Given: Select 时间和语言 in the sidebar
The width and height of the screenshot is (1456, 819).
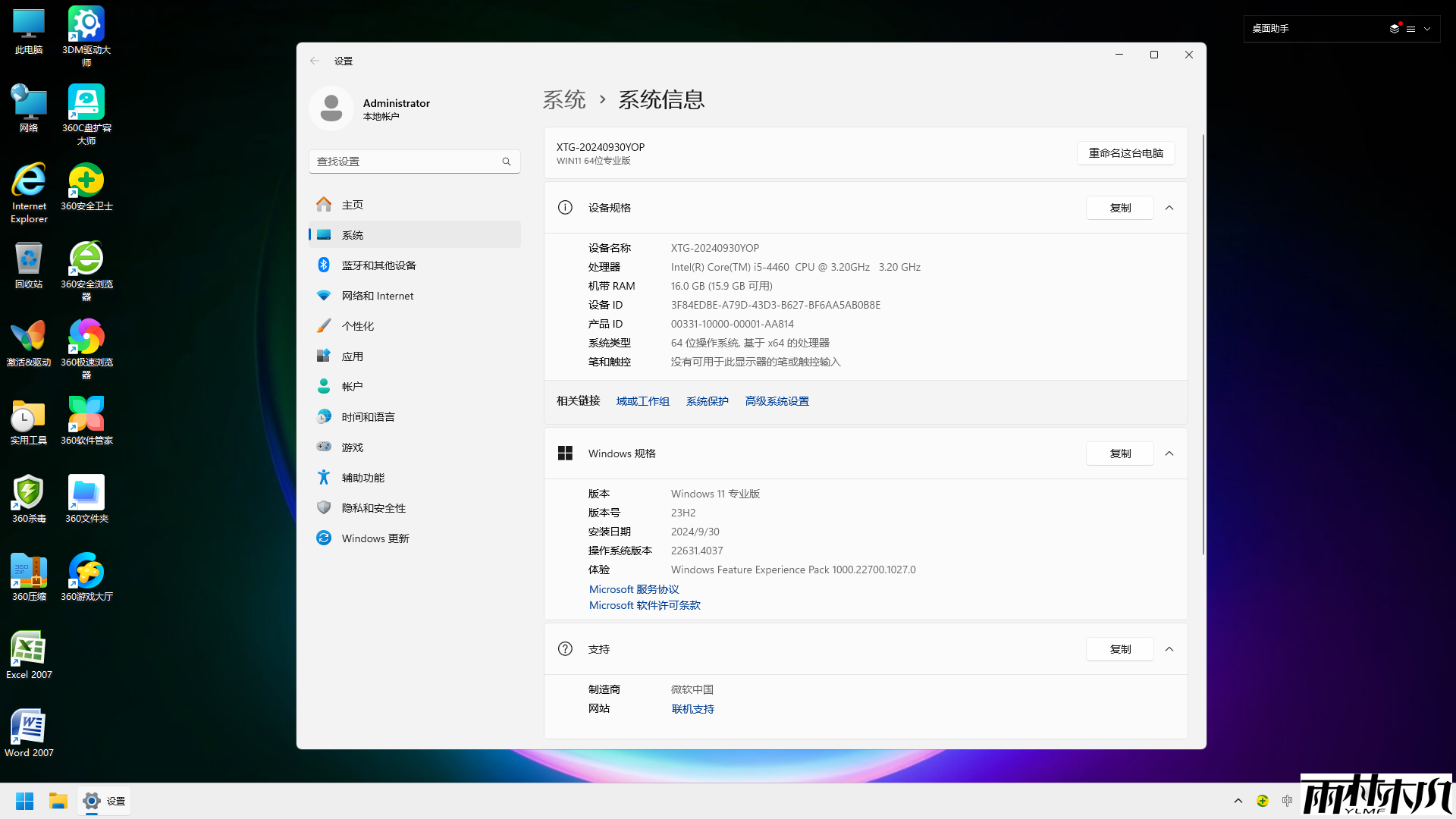Looking at the screenshot, I should (368, 417).
